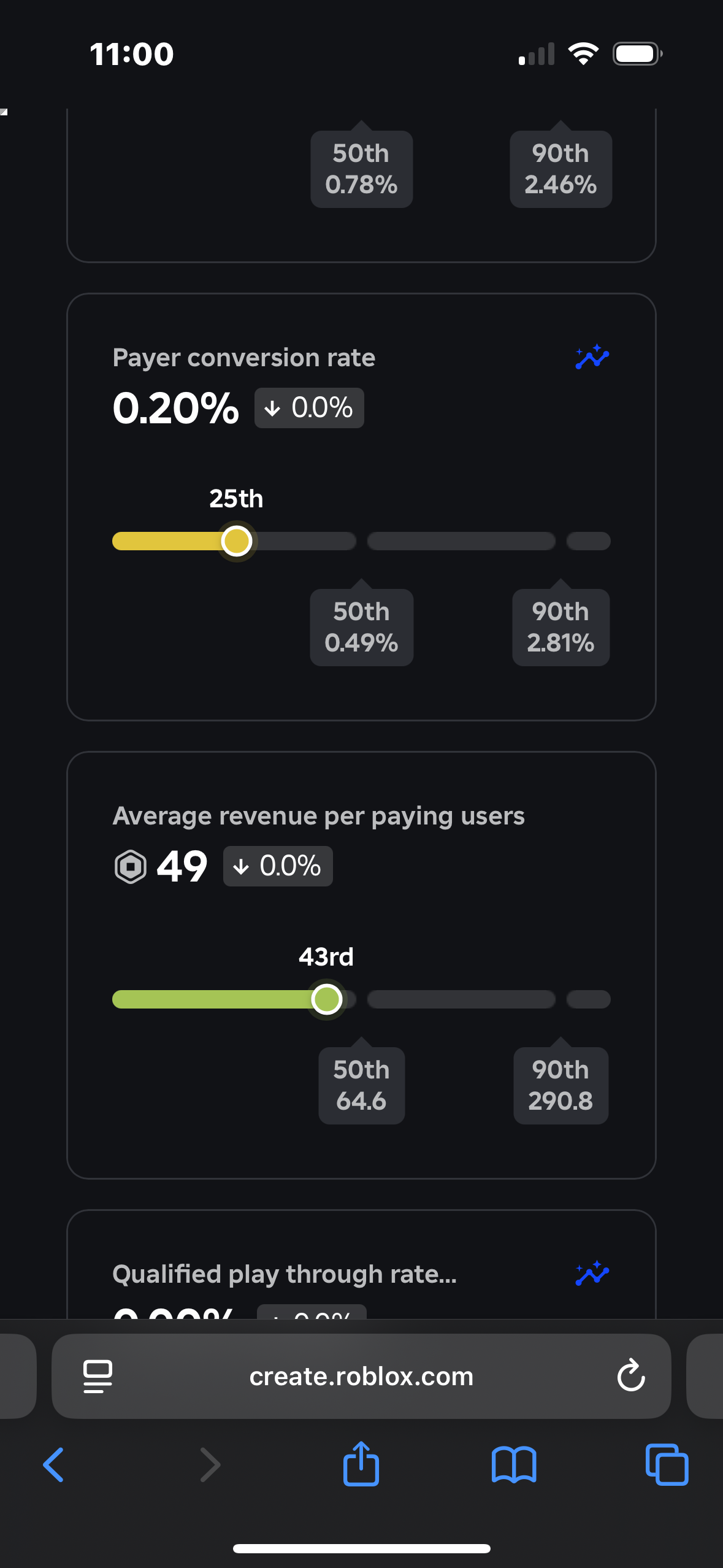Open insights icon on Qualified play through rate
Screen dimensions: 723x1568
pos(592,1274)
